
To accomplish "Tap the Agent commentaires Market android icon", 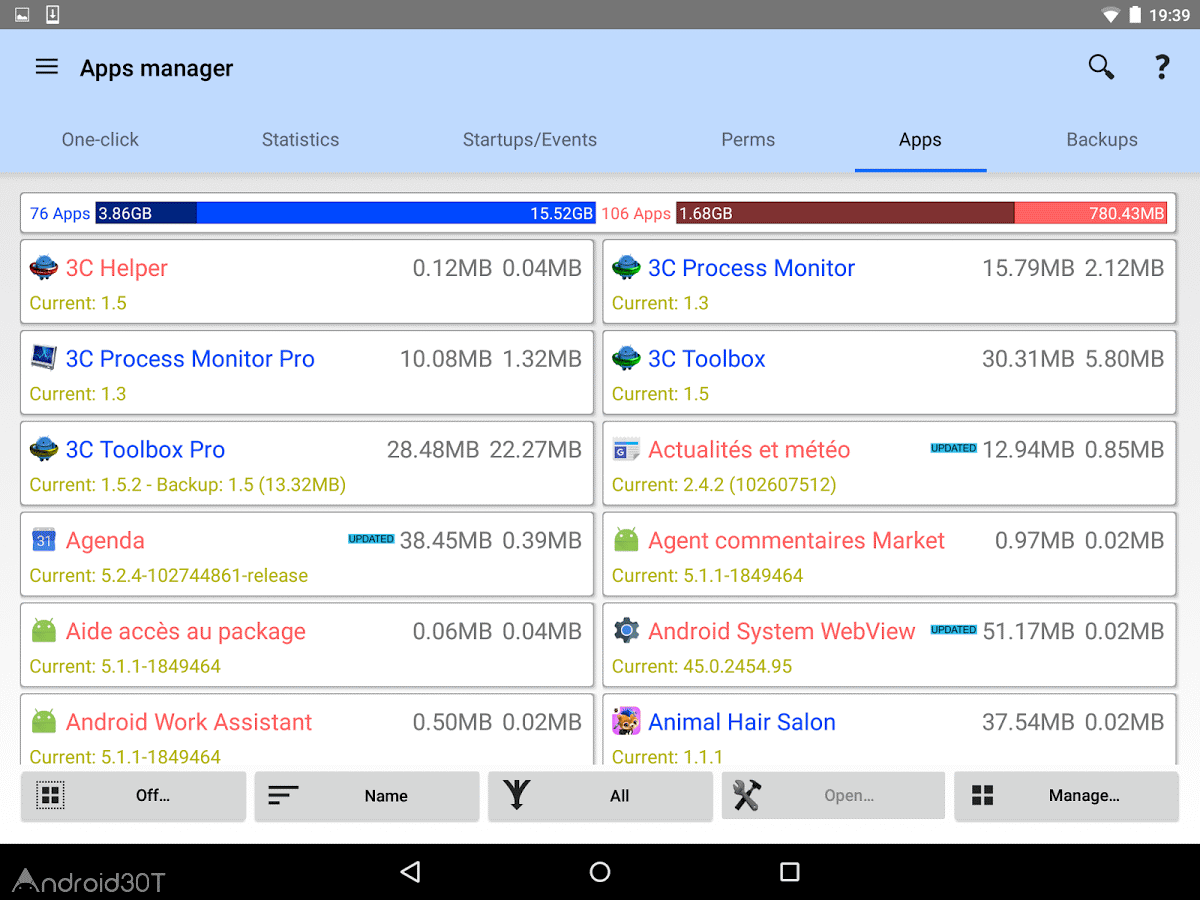I will pyautogui.click(x=626, y=541).
